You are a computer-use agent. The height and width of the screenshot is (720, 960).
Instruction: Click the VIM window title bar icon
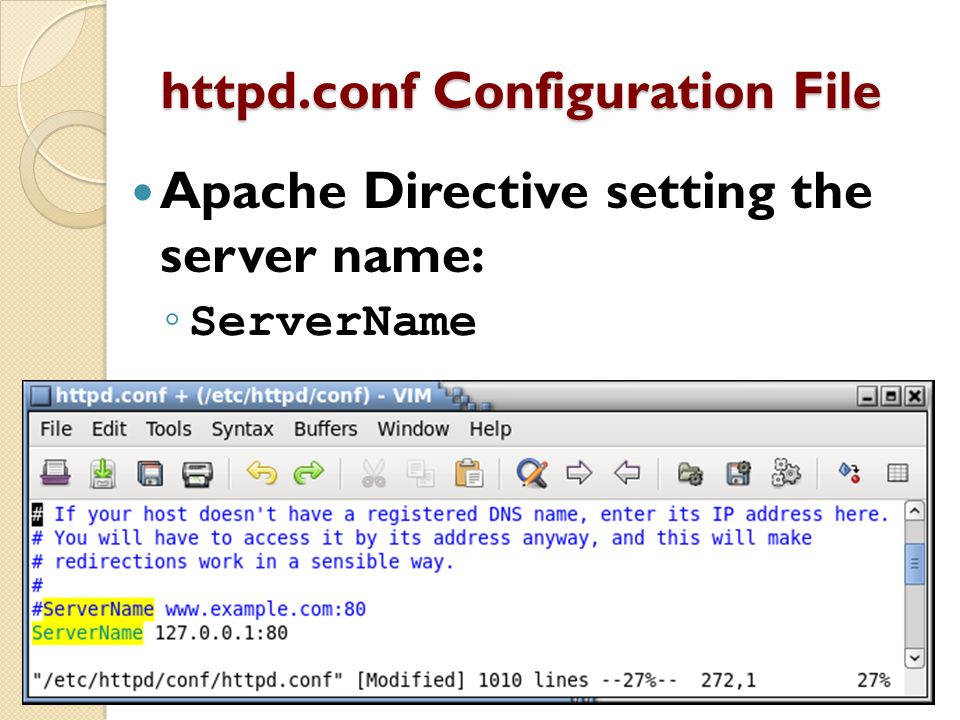[x=40, y=396]
